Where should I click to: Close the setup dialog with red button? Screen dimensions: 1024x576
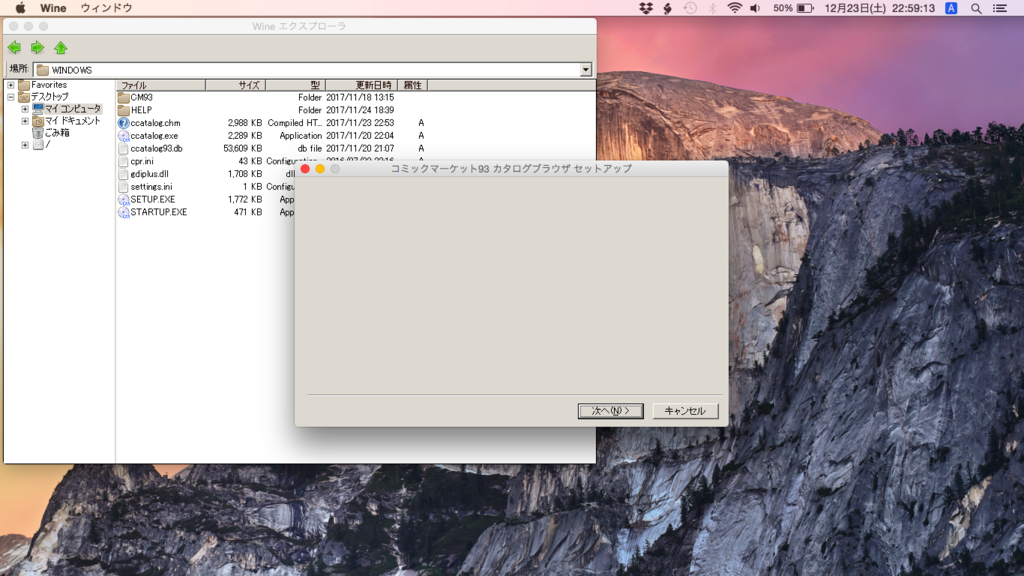pyautogui.click(x=305, y=168)
